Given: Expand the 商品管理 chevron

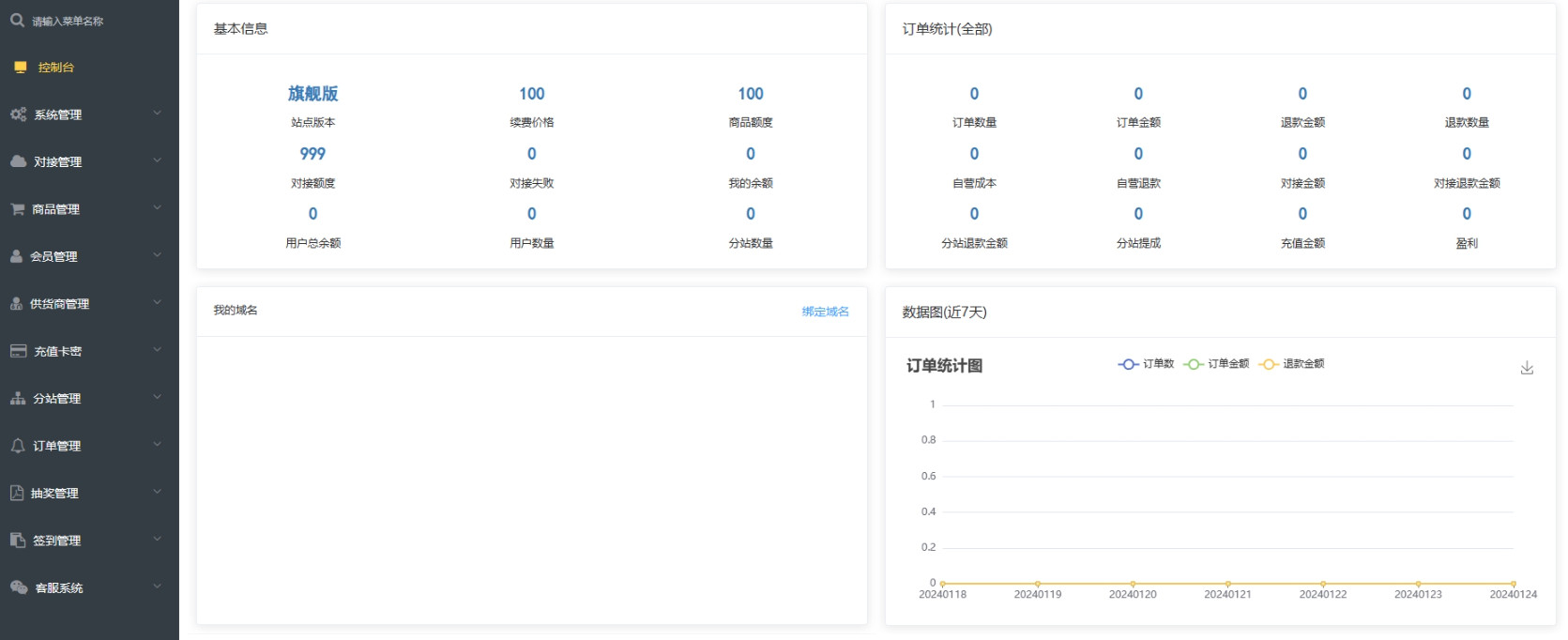Looking at the screenshot, I should [158, 208].
